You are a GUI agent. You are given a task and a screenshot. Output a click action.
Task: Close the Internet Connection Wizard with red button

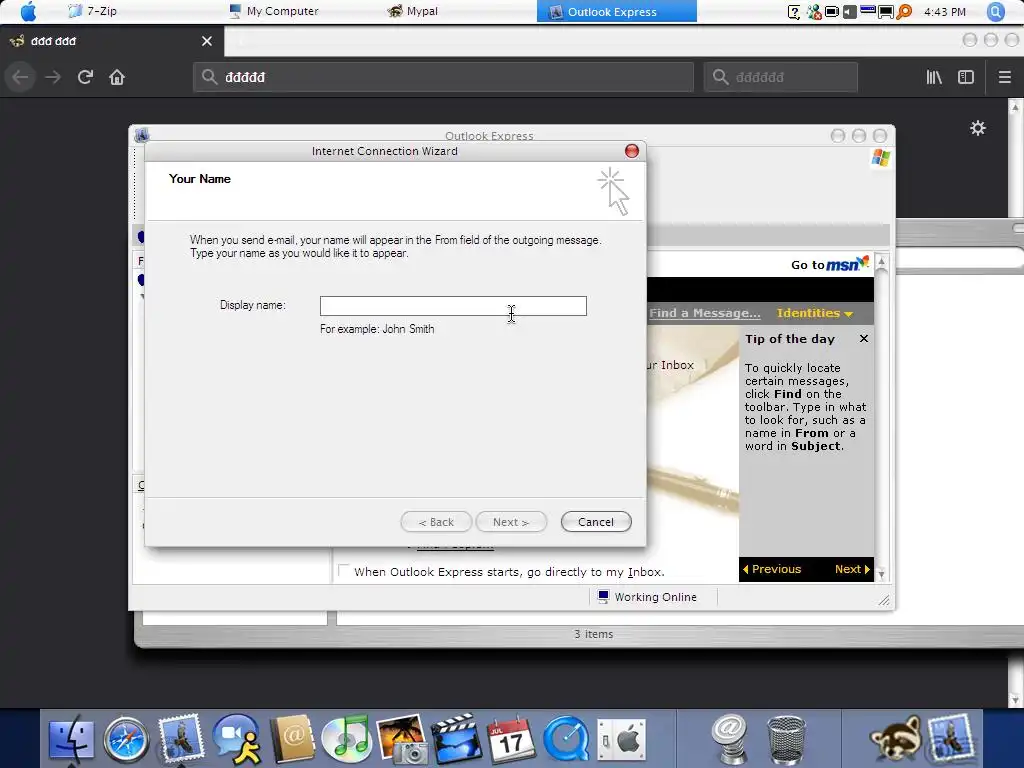tap(632, 151)
